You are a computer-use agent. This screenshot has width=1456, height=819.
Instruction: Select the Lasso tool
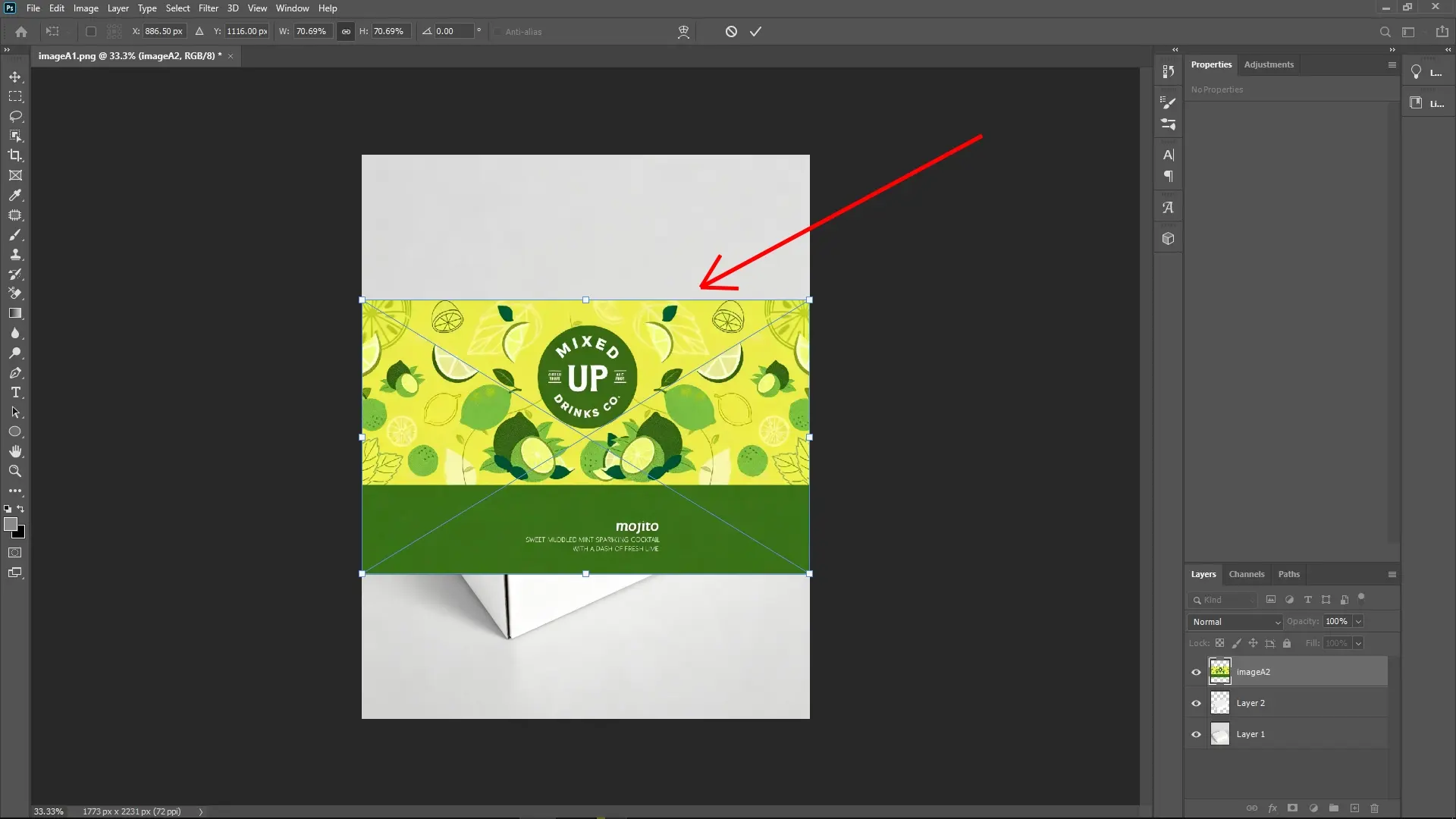tap(15, 116)
